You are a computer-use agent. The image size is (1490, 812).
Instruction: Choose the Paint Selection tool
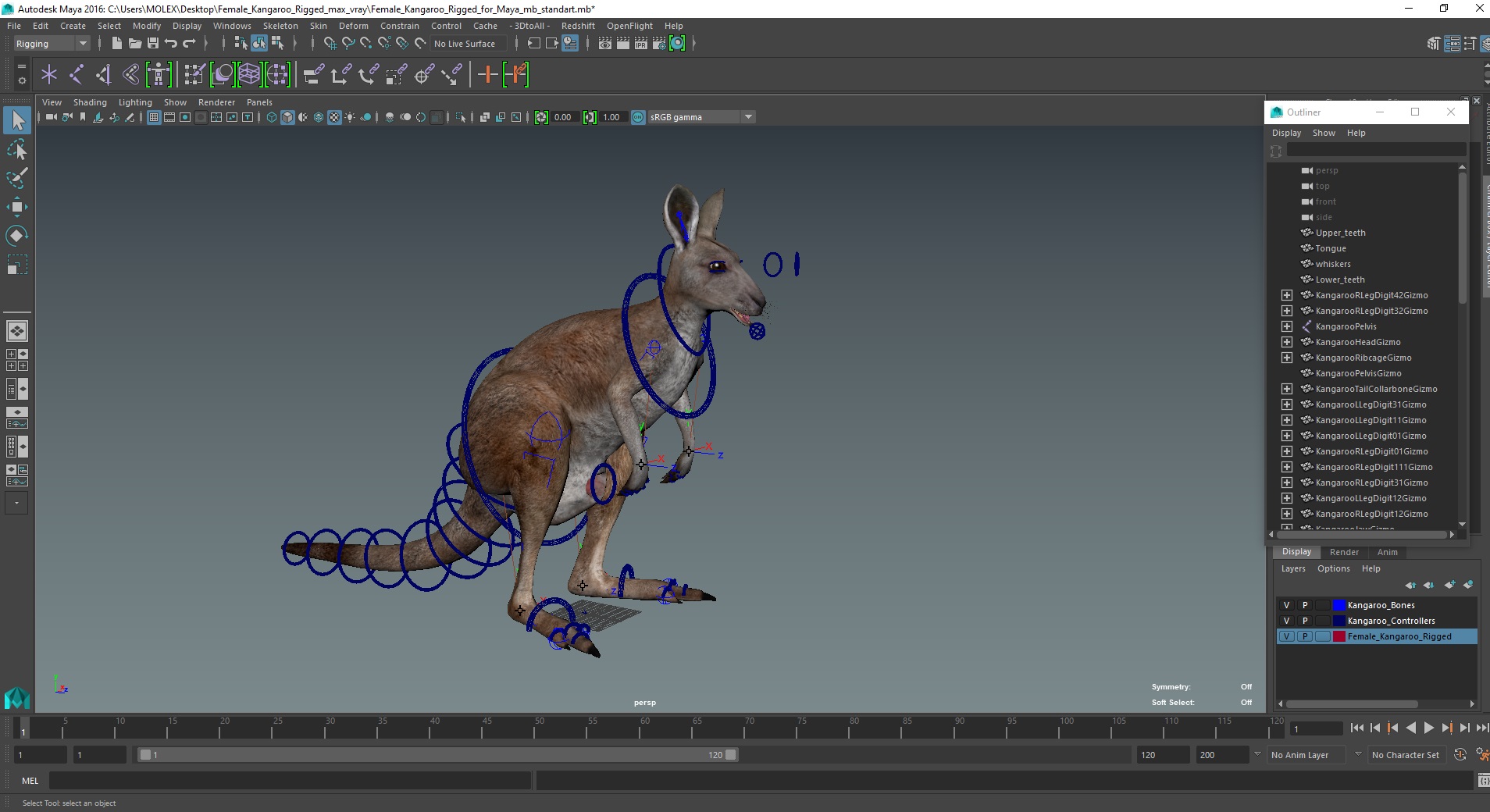[x=17, y=178]
